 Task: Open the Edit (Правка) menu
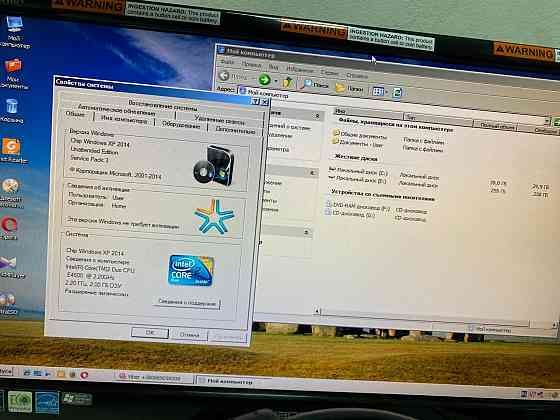tap(251, 65)
